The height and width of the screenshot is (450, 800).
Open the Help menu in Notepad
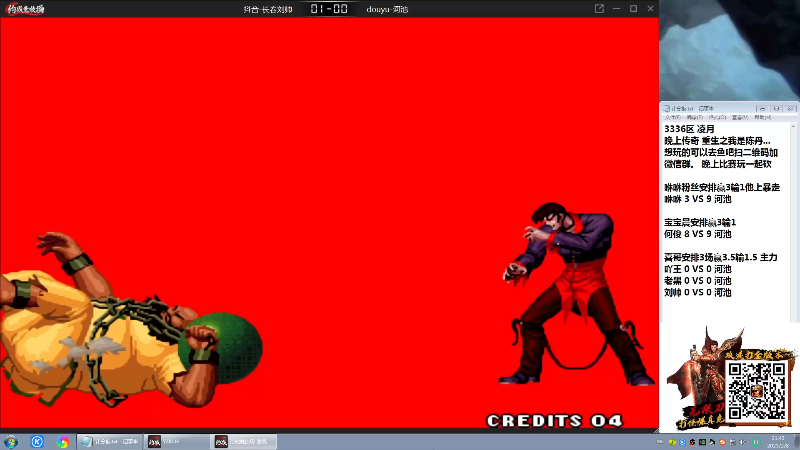[x=763, y=117]
